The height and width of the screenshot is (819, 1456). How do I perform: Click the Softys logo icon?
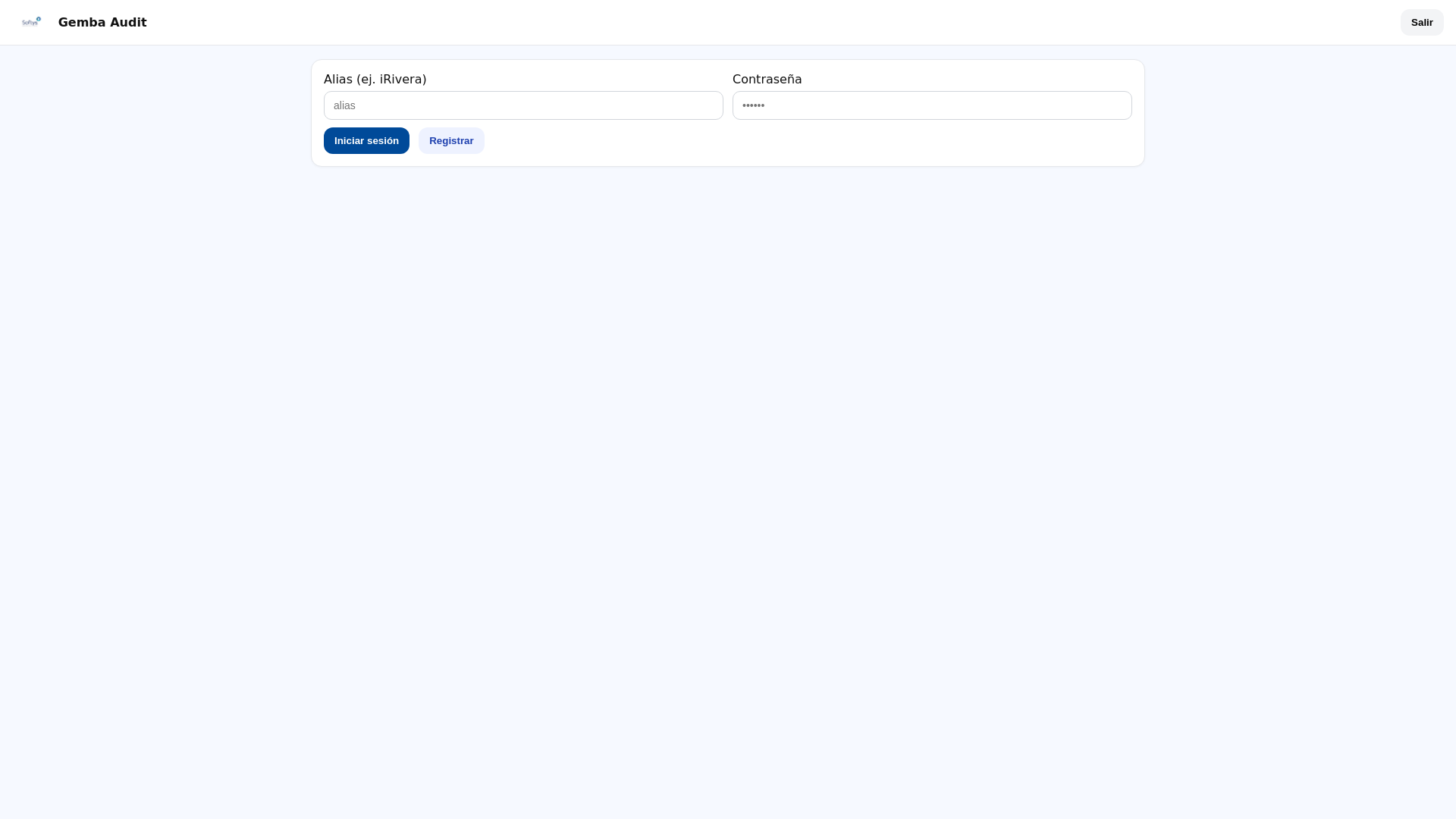coord(31,22)
